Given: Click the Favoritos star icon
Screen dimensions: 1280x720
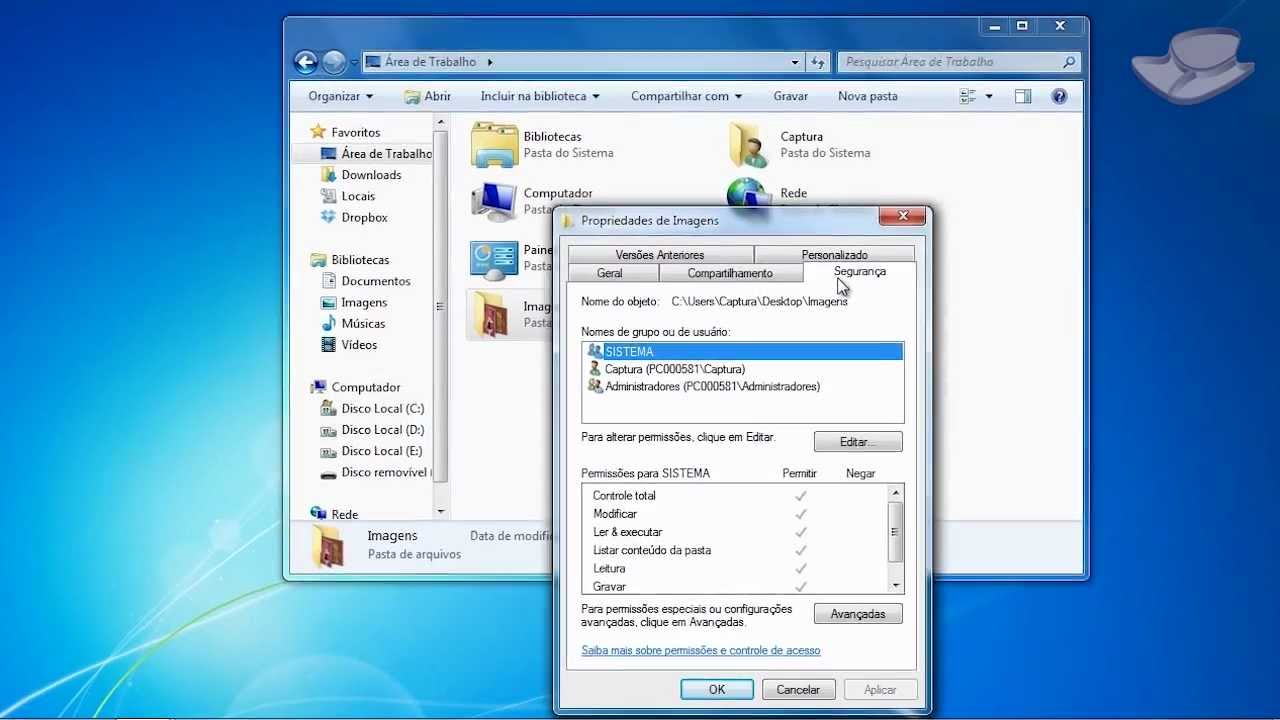Looking at the screenshot, I should point(318,132).
